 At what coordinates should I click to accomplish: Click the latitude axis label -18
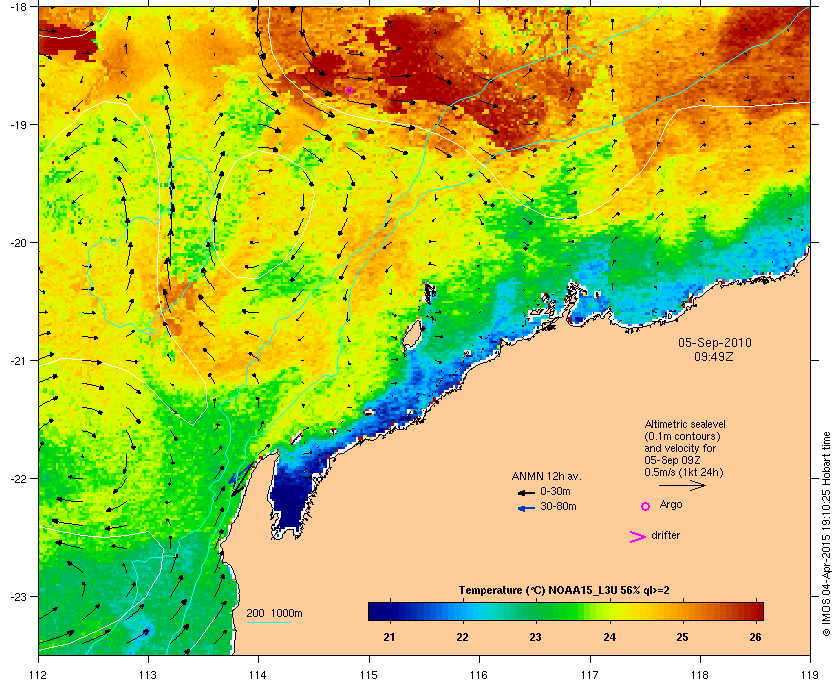(18, 7)
